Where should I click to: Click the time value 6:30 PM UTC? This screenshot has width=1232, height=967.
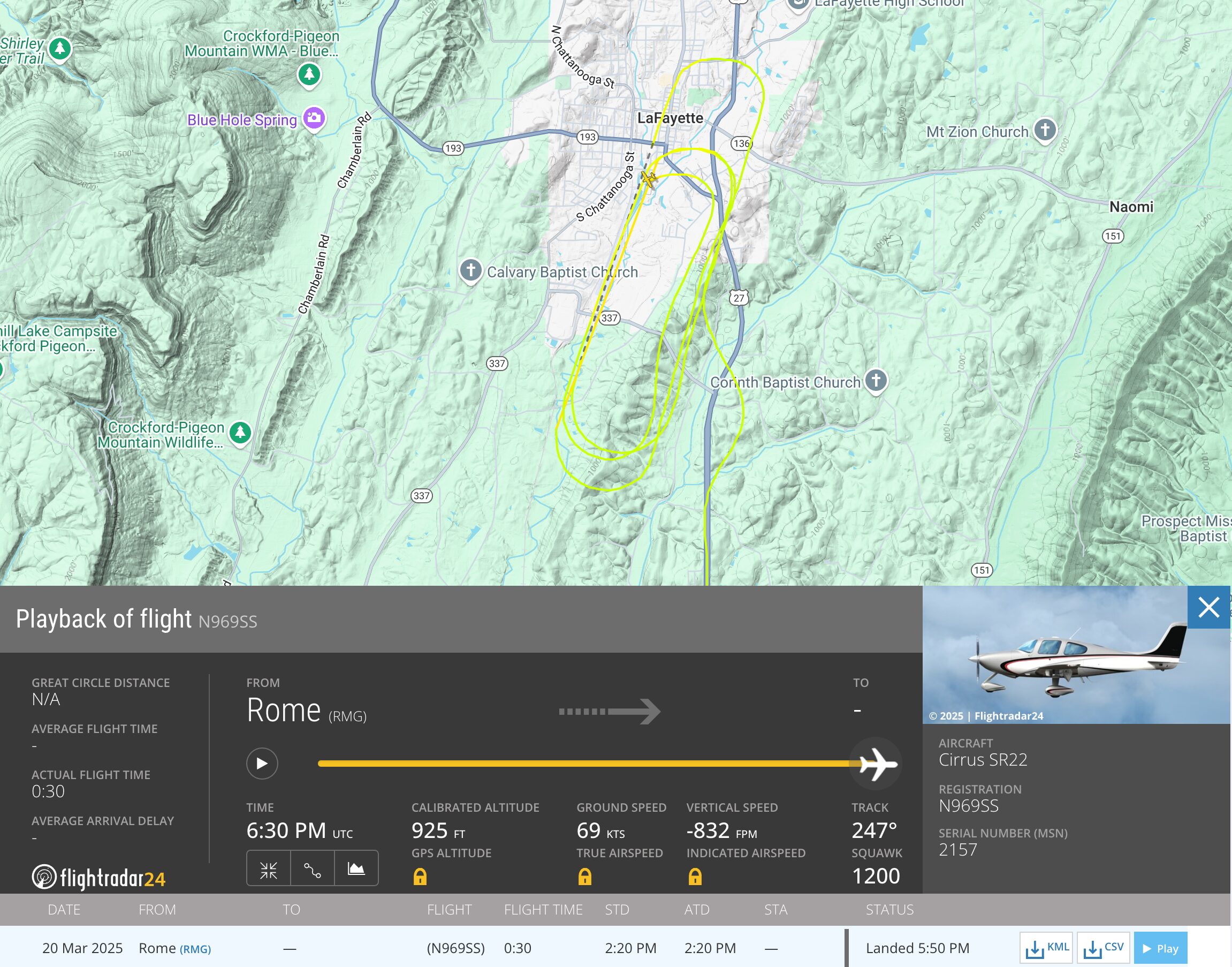299,830
